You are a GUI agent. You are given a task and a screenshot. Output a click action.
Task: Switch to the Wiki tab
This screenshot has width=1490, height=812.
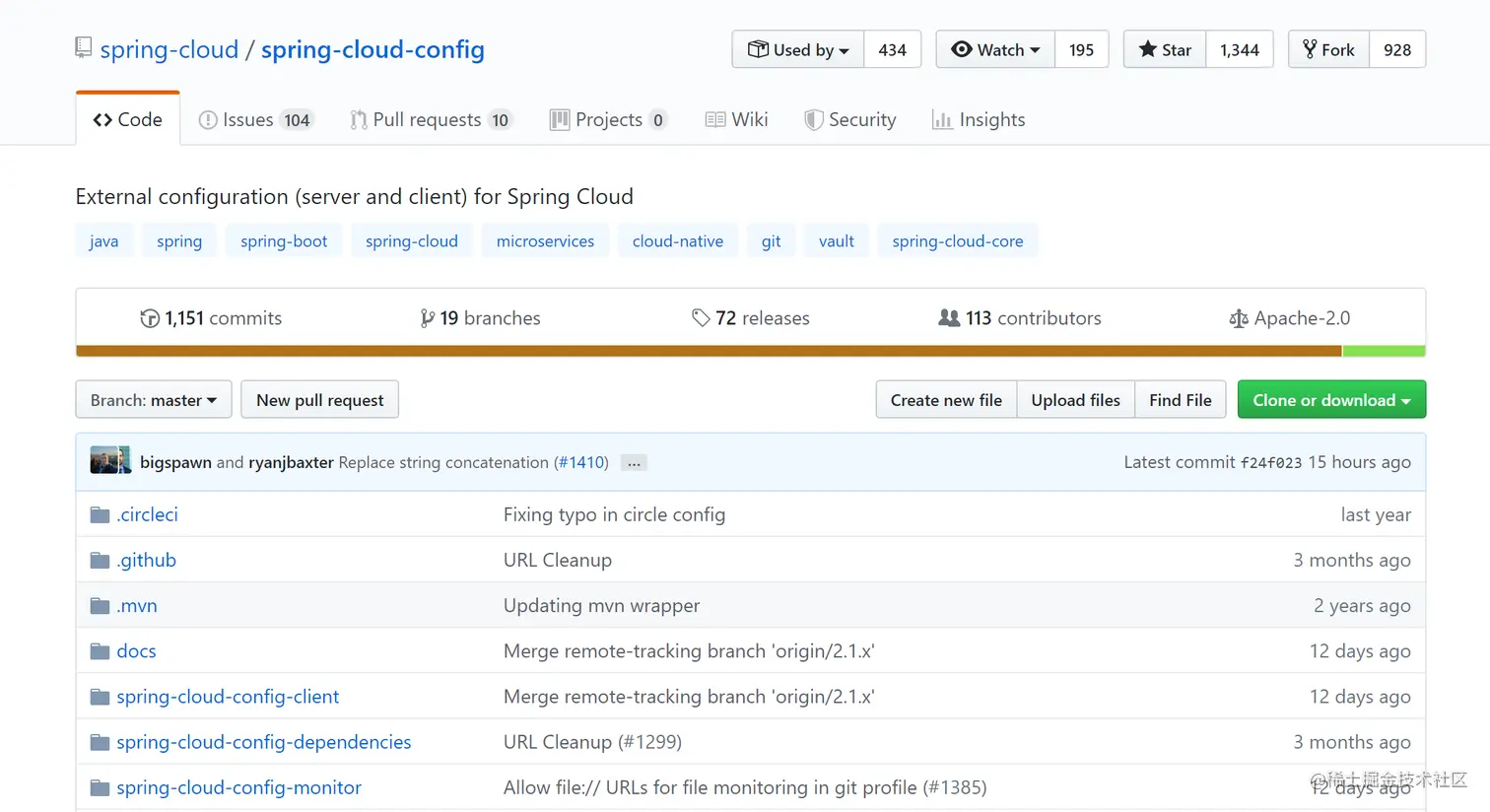click(736, 119)
